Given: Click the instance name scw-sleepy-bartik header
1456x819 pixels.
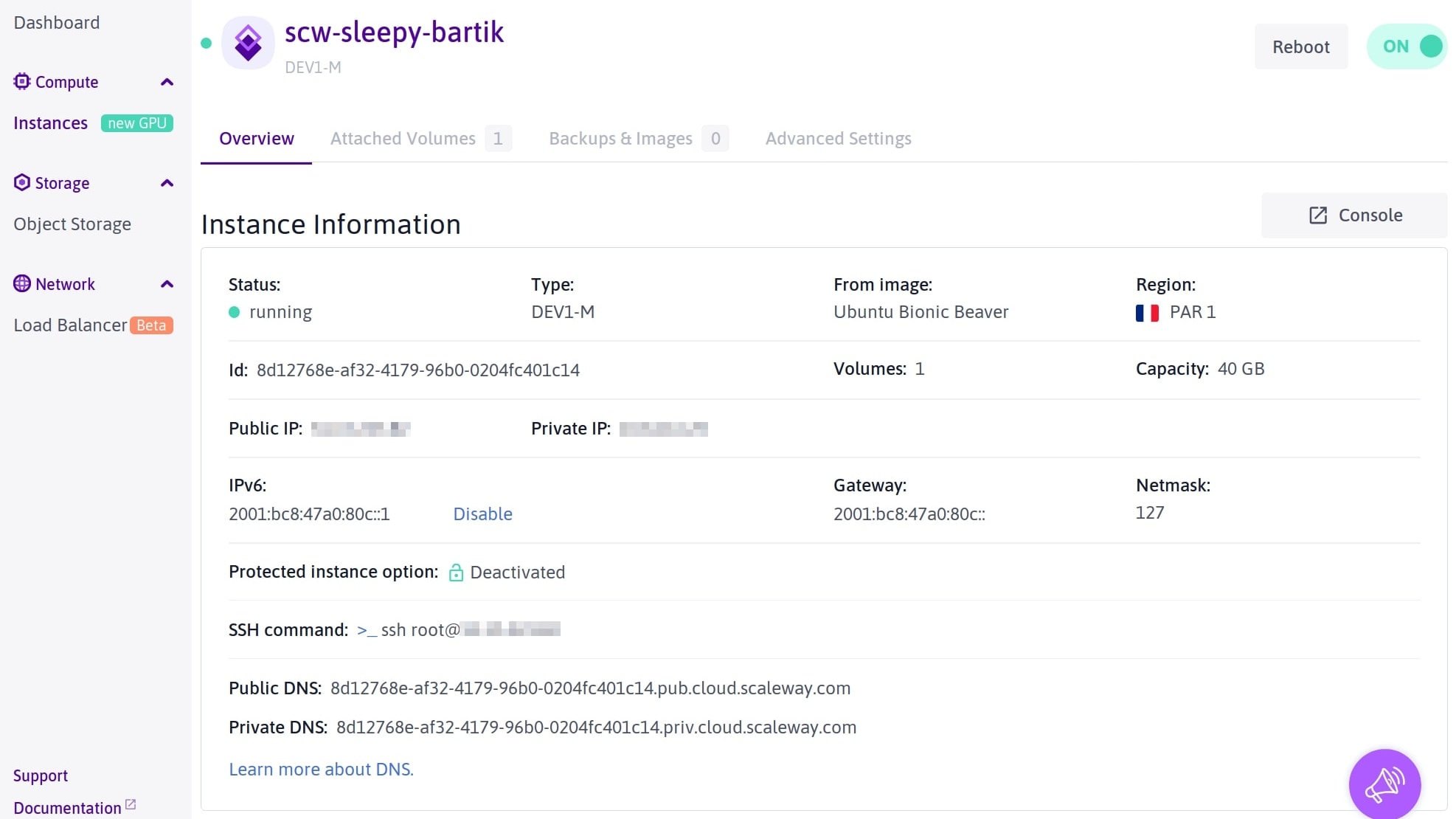Looking at the screenshot, I should (394, 32).
